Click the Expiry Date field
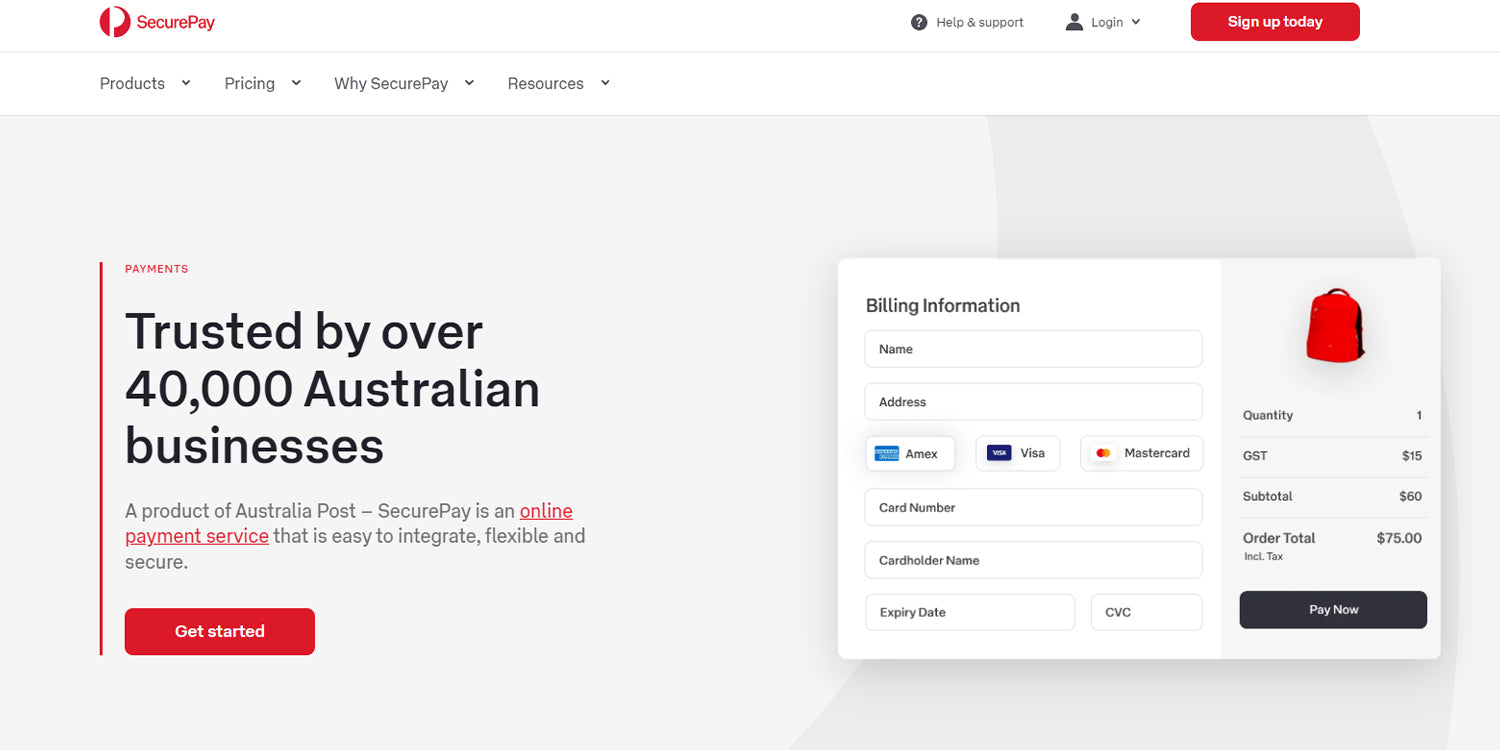This screenshot has height=750, width=1500. 970,612
